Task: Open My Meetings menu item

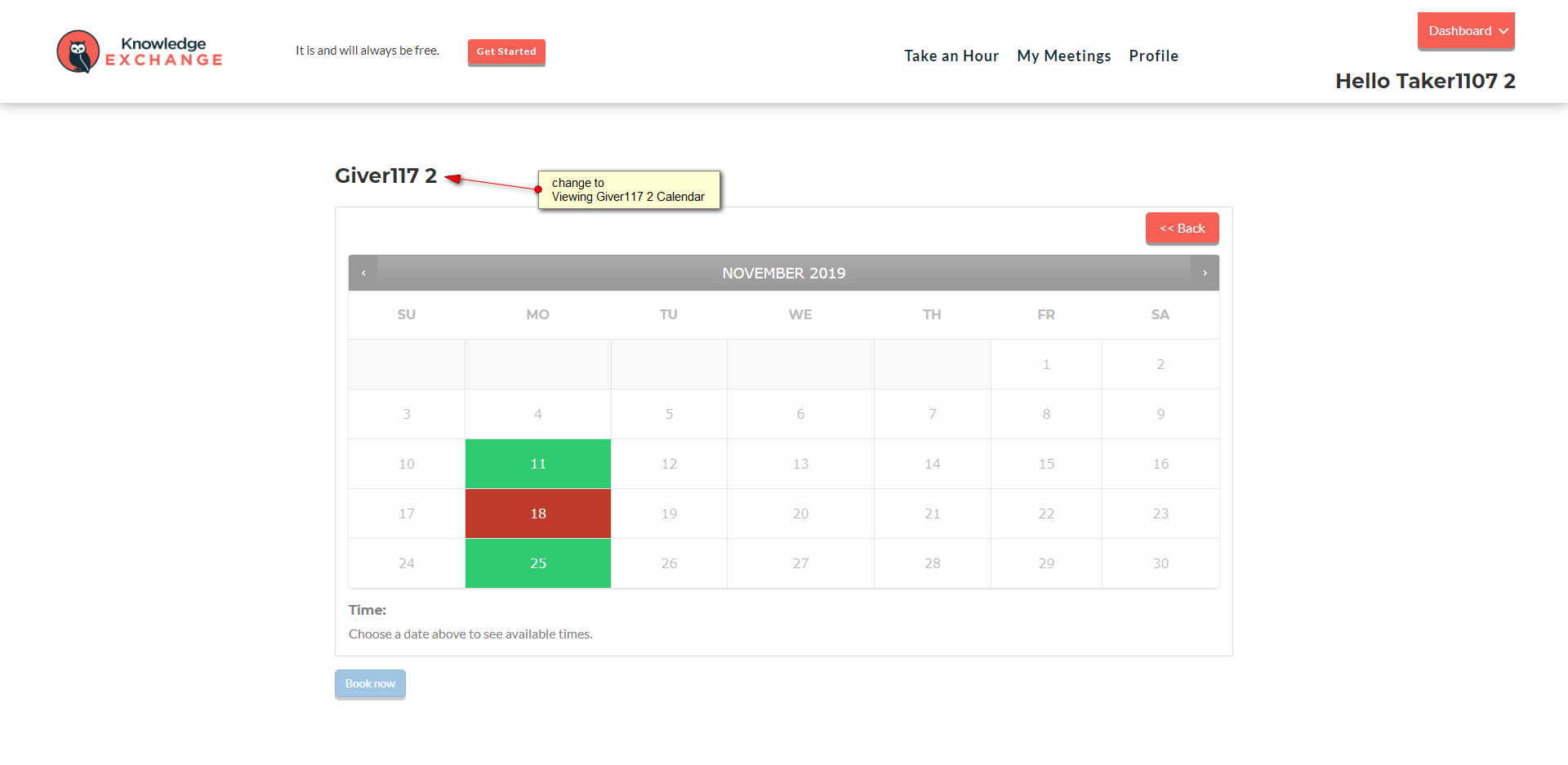Action: [x=1064, y=56]
